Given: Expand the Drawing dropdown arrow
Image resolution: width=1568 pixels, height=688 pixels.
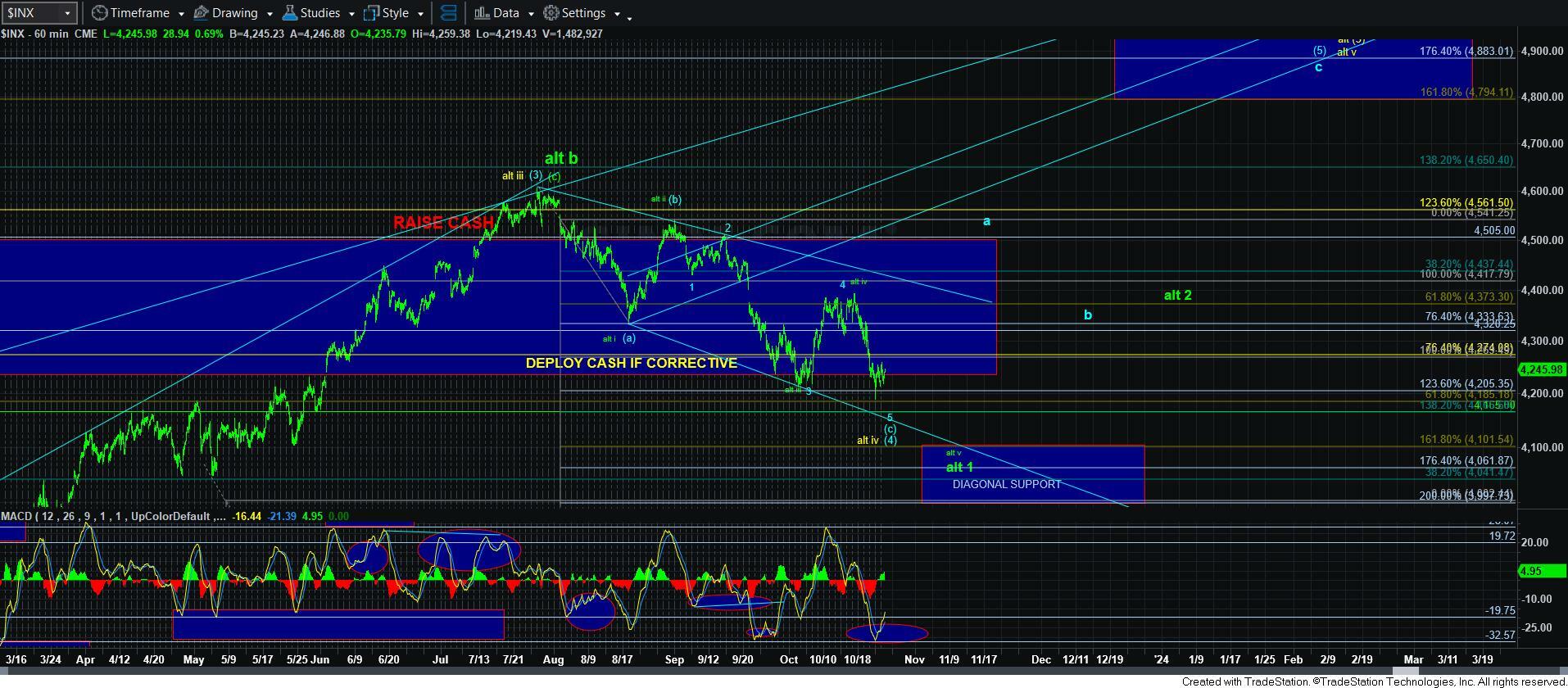Looking at the screenshot, I should (268, 14).
